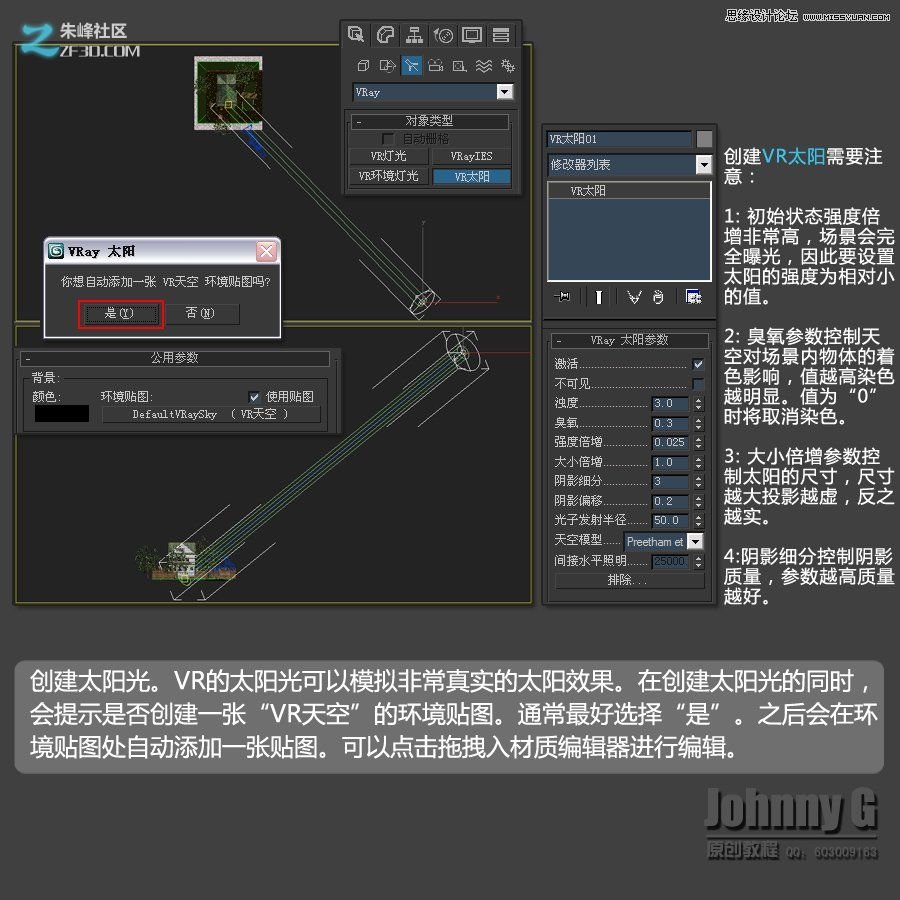Click the VRayIES button
The width and height of the screenshot is (900, 900).
(471, 156)
